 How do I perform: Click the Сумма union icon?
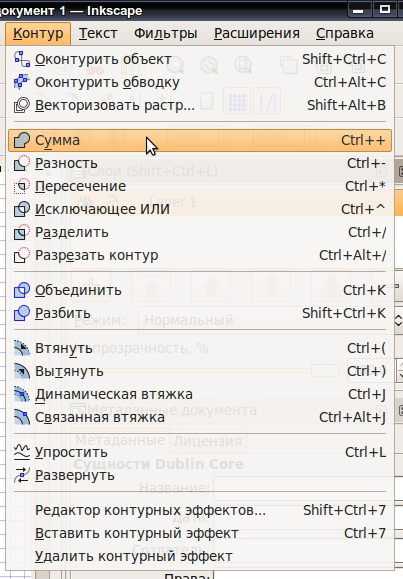click(x=21, y=140)
